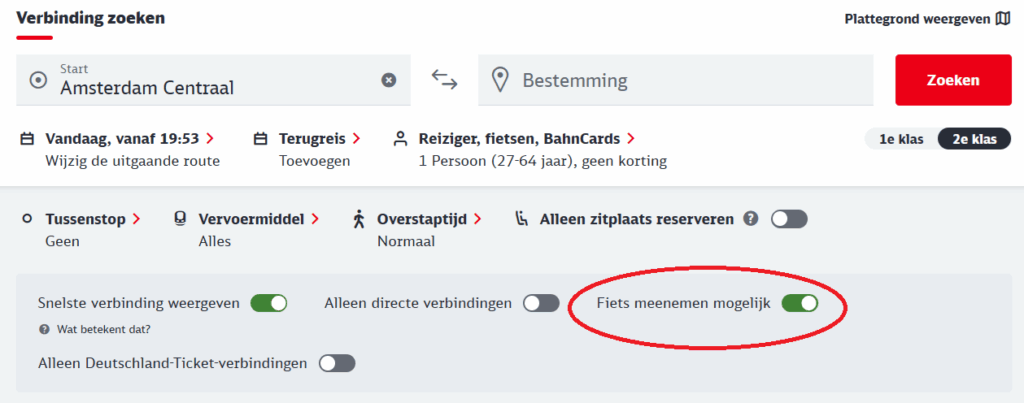
Task: Click the train icon next to Vervoermiddel
Action: 180,219
